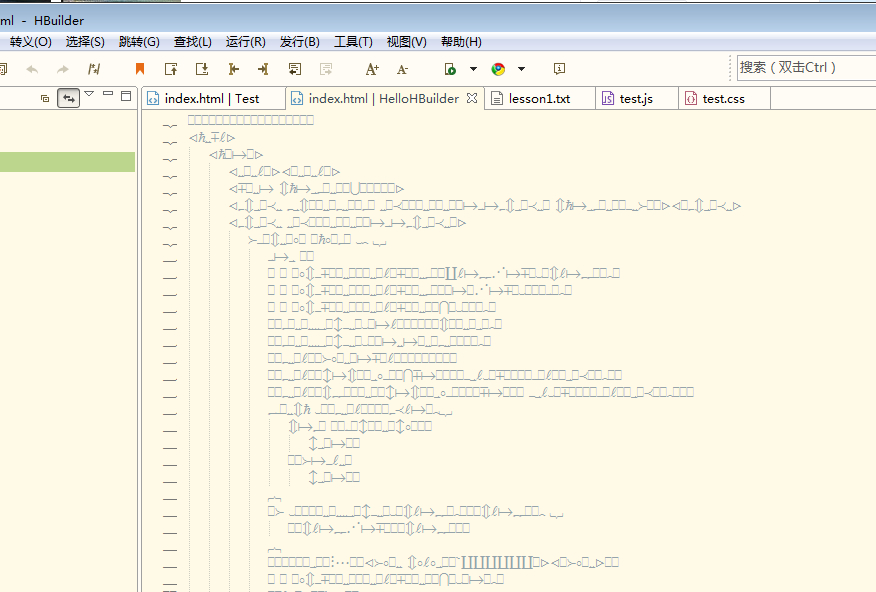Open the 运行(R) menu

coord(246,42)
